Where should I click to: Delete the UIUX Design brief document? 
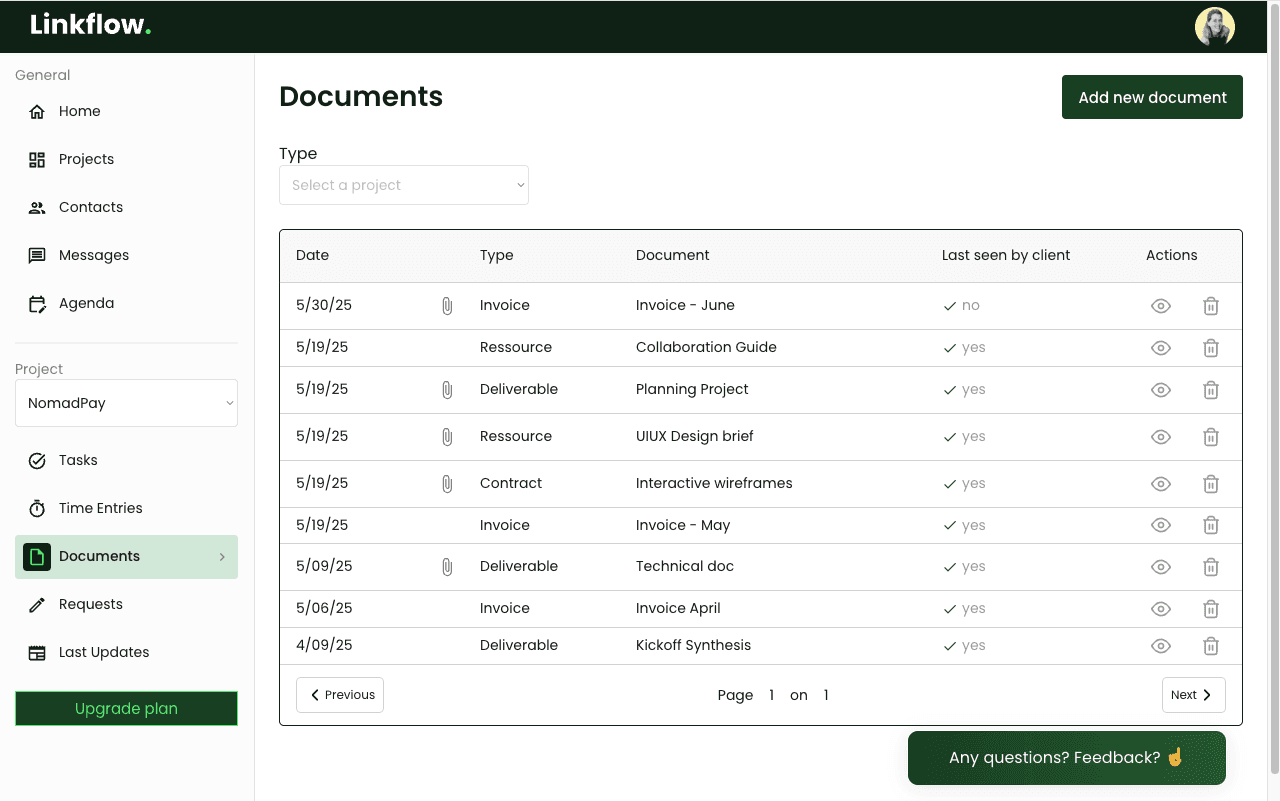click(x=1210, y=437)
